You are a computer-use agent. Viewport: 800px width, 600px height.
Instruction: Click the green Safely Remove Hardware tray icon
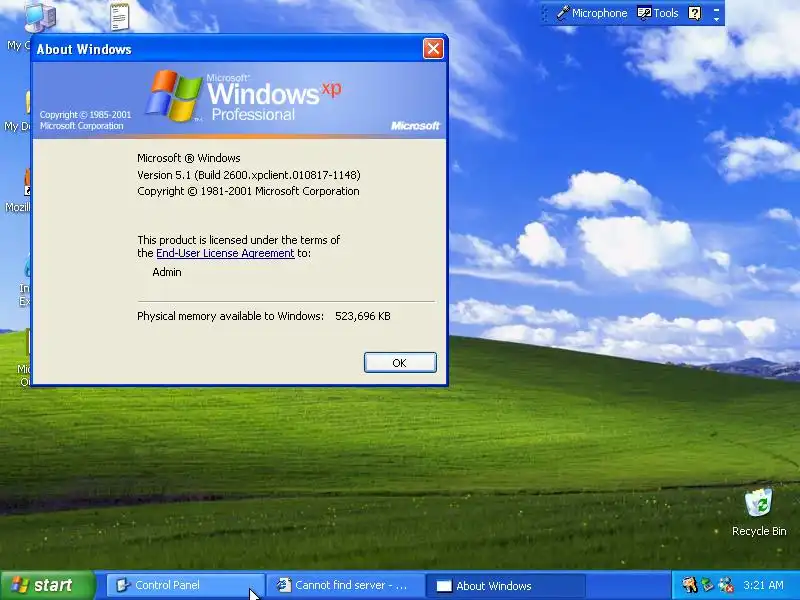pyautogui.click(x=707, y=585)
